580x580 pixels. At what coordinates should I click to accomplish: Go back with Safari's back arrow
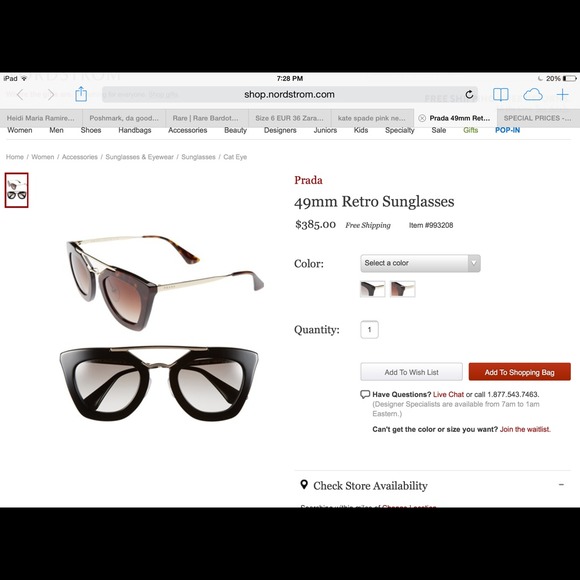coord(20,95)
